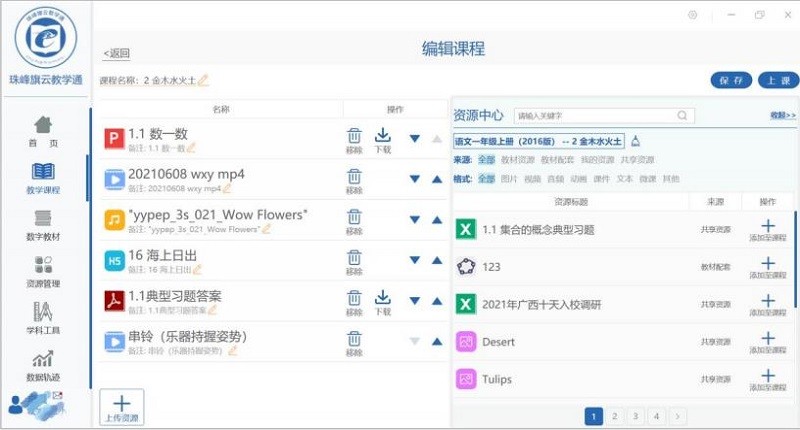Open 学科工具 icon in sidebar
Image resolution: width=800 pixels, height=430 pixels.
[x=43, y=312]
